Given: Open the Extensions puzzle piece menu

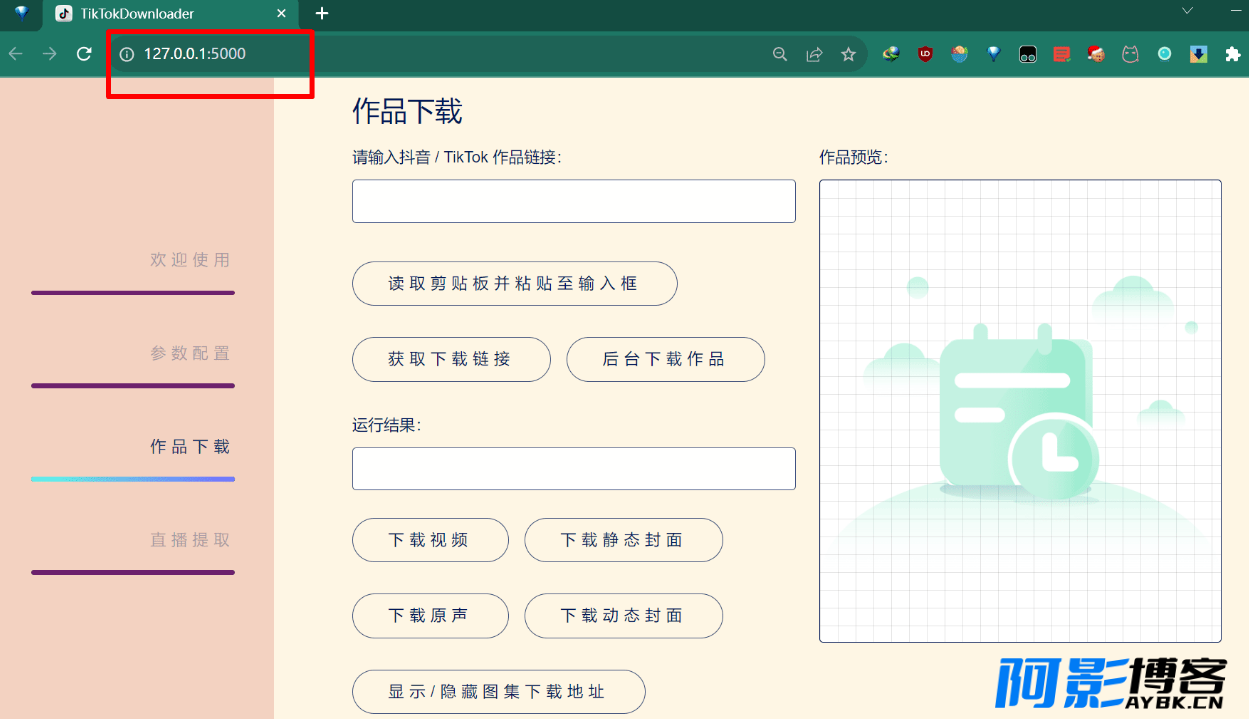Looking at the screenshot, I should (x=1232, y=54).
